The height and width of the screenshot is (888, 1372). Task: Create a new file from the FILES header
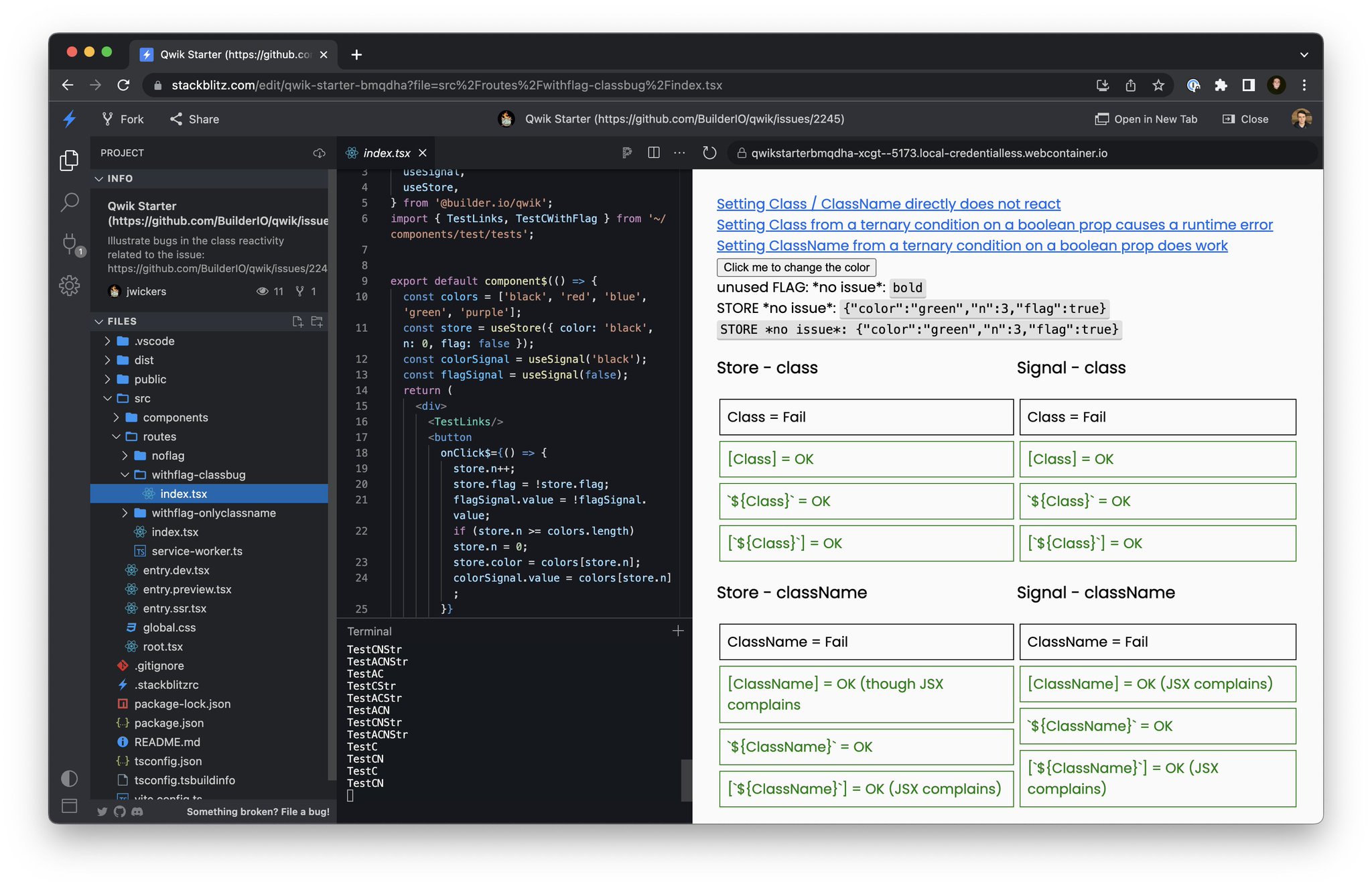(297, 322)
